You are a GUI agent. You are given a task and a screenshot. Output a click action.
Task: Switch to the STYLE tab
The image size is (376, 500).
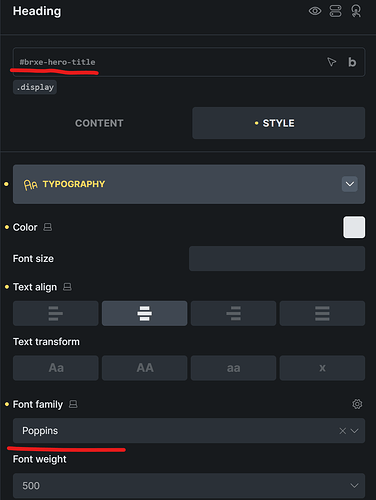click(x=279, y=123)
